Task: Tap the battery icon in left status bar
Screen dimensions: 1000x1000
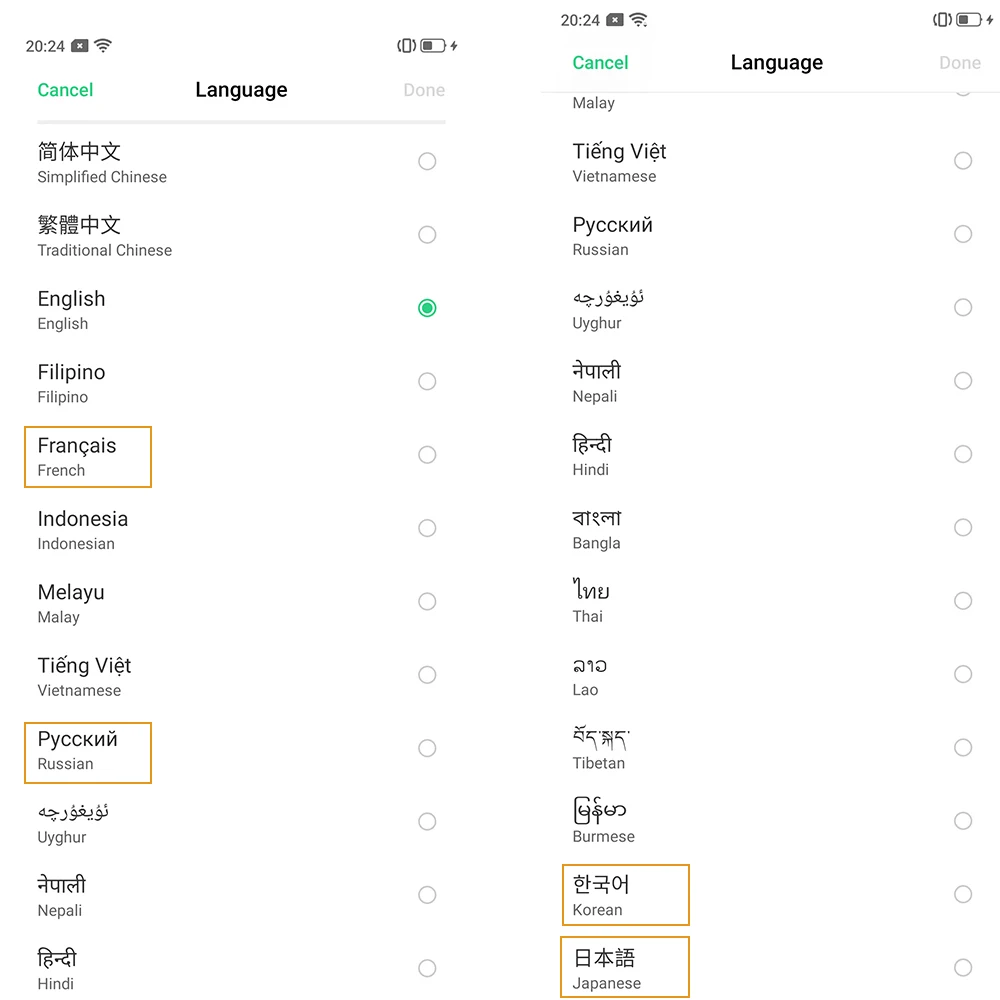Action: (x=432, y=45)
